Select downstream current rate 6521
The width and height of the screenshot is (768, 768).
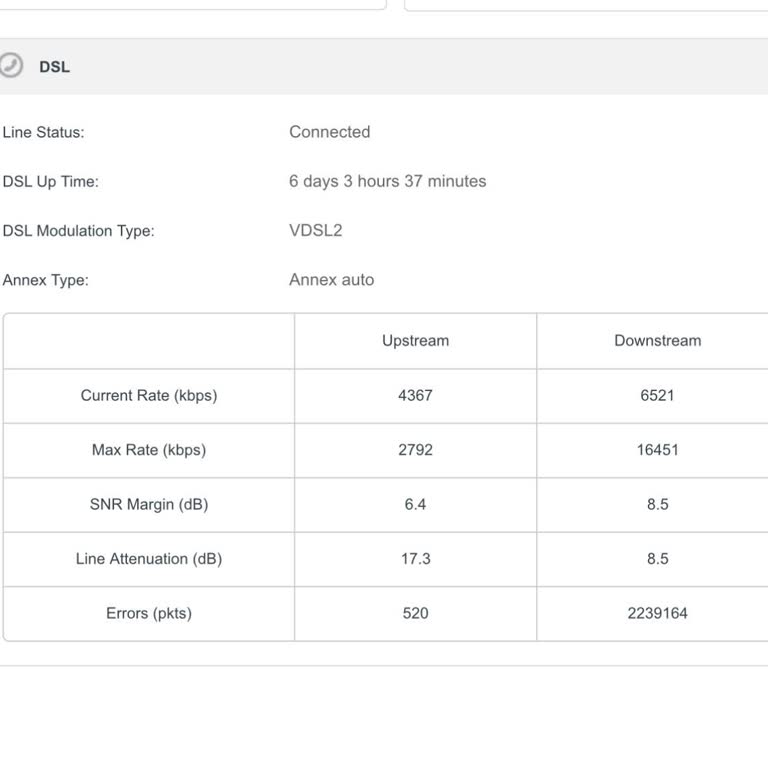(x=657, y=395)
